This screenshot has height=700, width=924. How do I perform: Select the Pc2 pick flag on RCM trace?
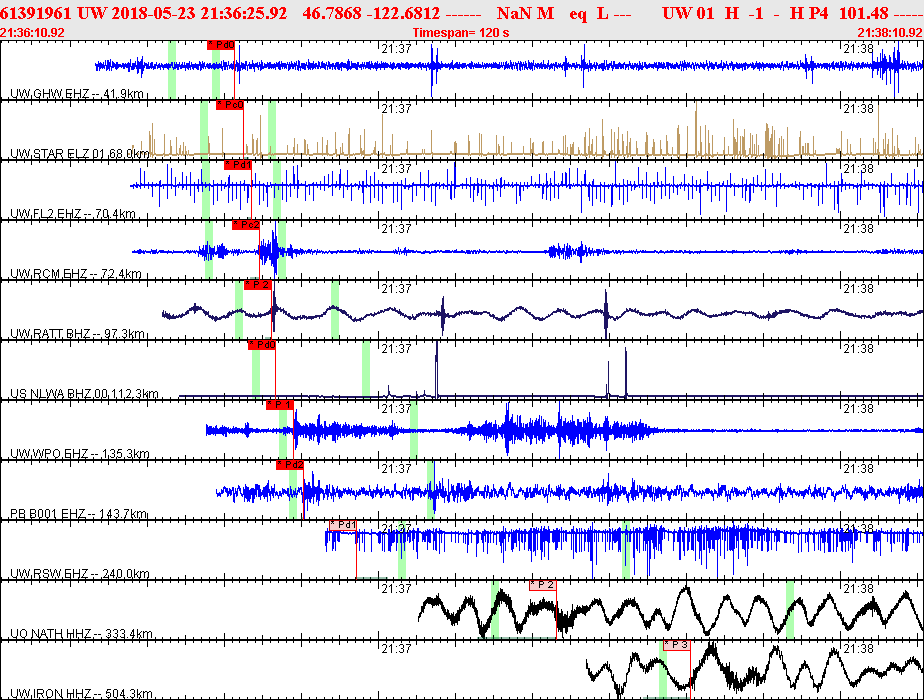(246, 225)
